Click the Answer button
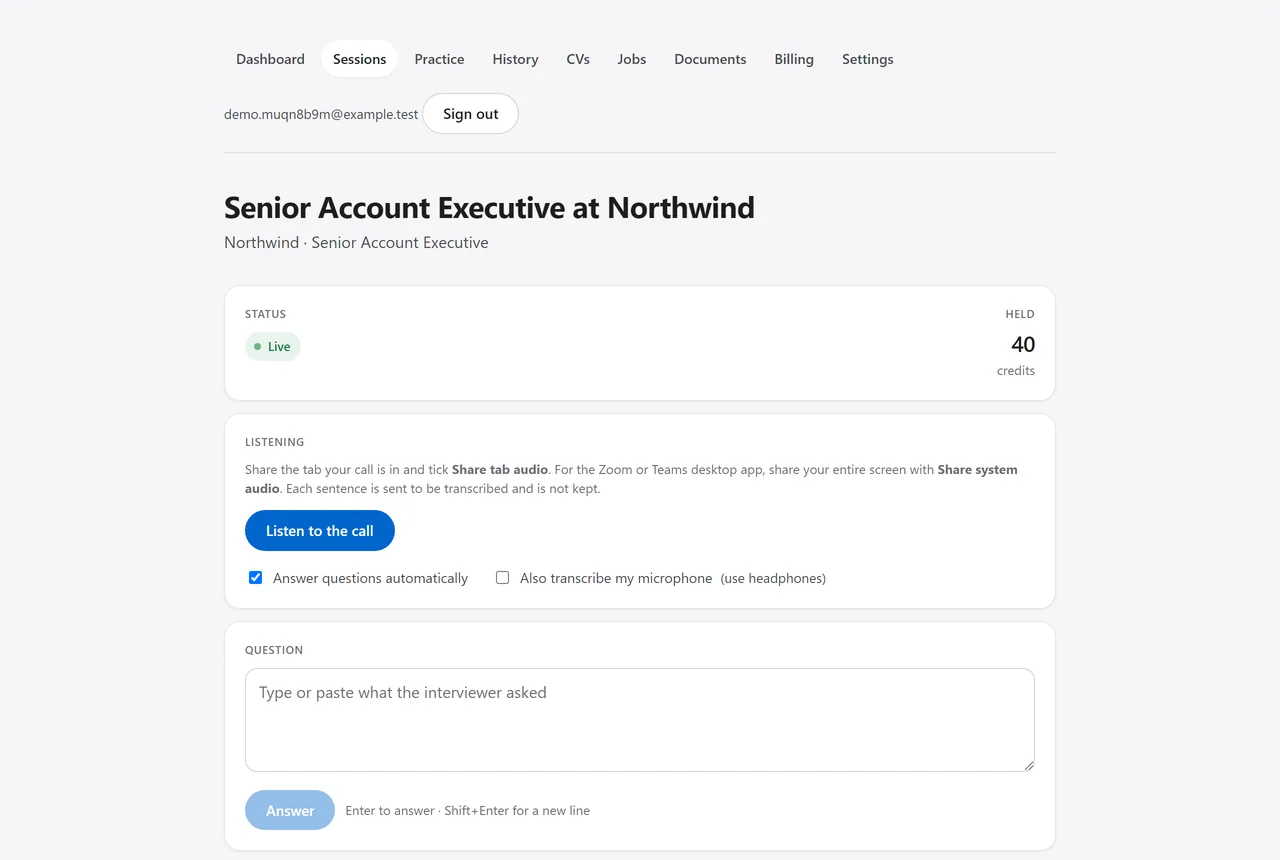This screenshot has width=1280, height=860. click(290, 811)
